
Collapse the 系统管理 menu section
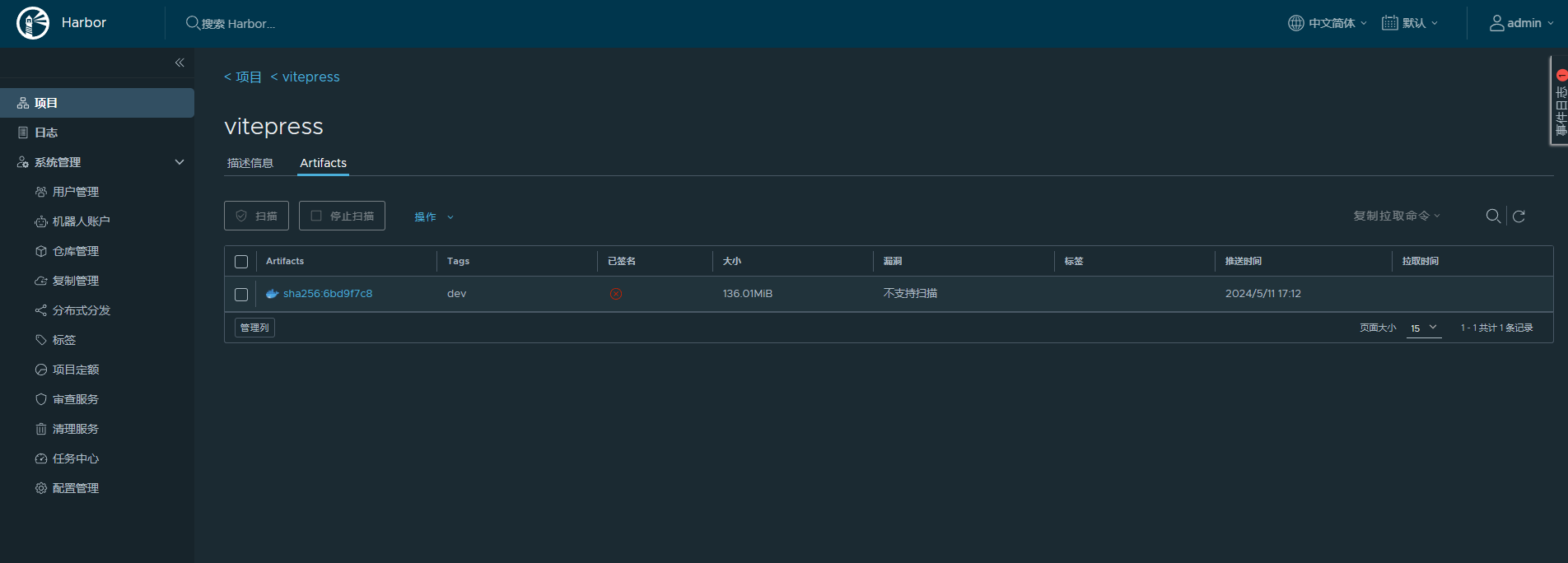[180, 162]
